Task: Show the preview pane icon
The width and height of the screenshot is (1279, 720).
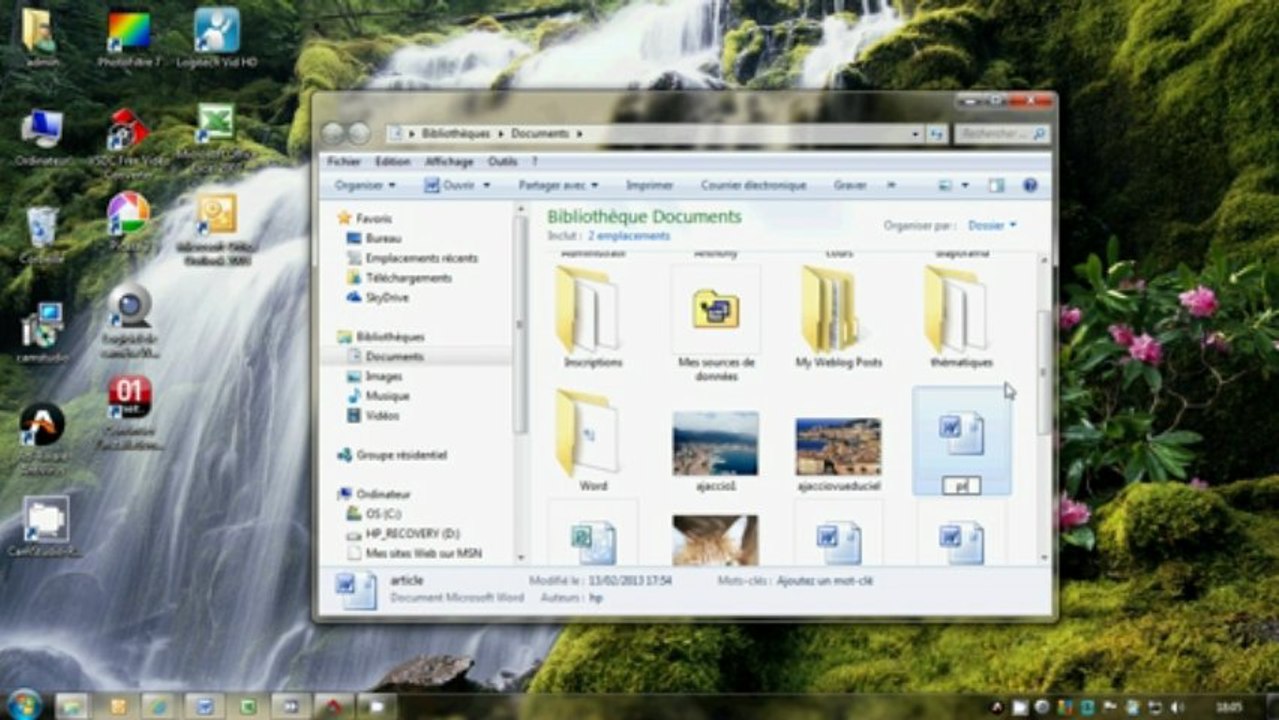Action: (x=996, y=185)
